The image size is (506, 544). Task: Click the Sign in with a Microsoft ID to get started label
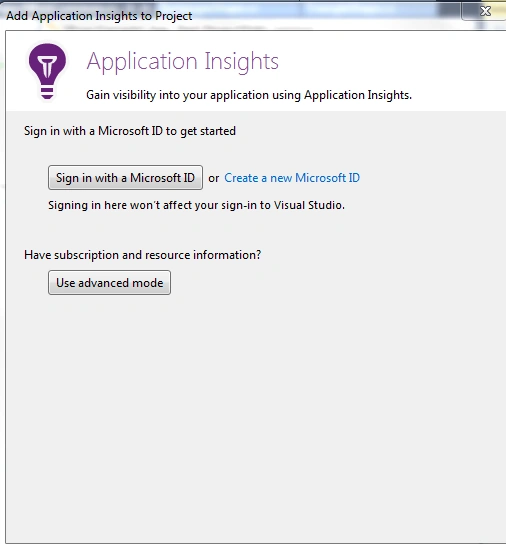[130, 131]
